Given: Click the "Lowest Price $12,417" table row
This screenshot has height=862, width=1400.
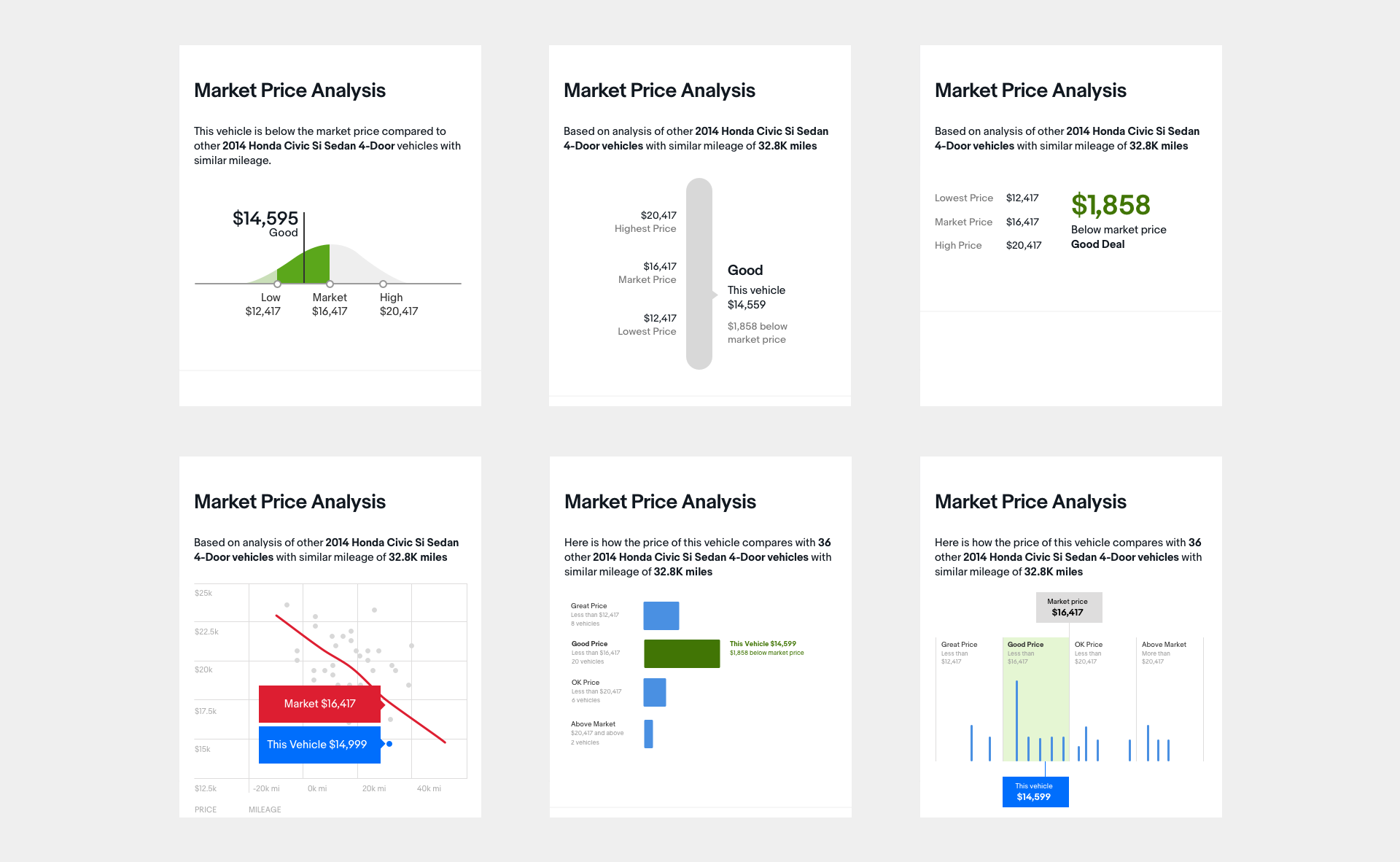Looking at the screenshot, I should pyautogui.click(x=987, y=198).
